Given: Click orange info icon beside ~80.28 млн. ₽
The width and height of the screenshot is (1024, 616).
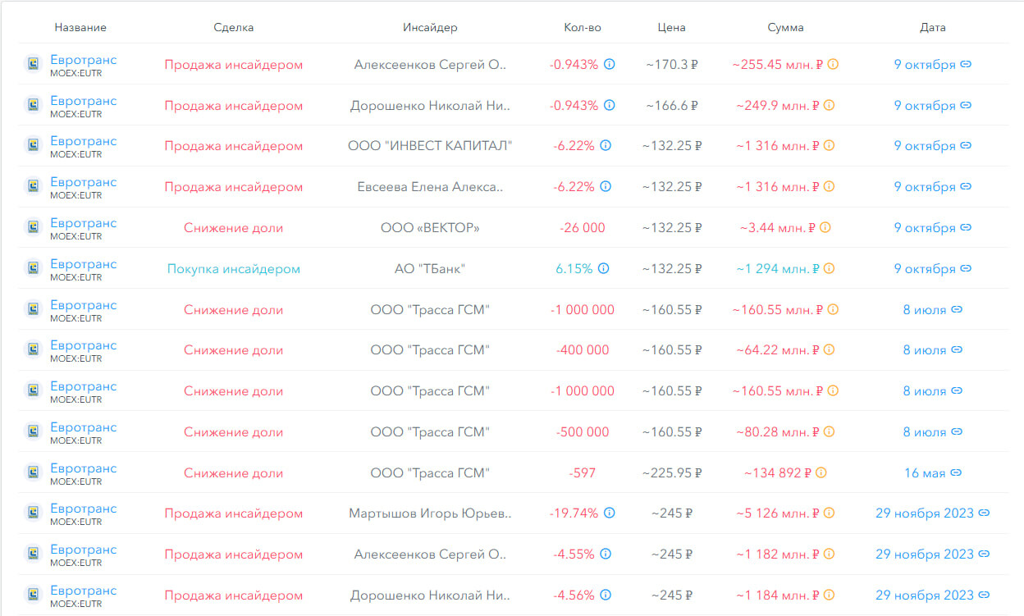Looking at the screenshot, I should click(829, 432).
